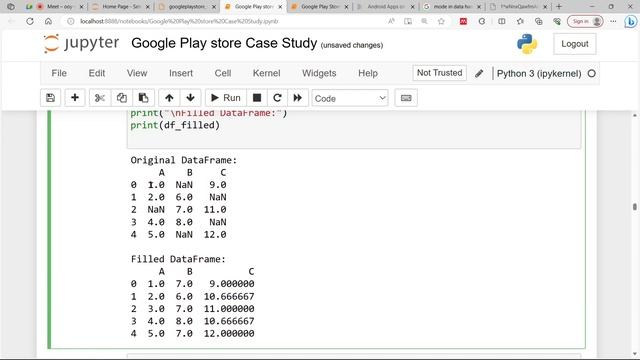Click the red extension icon in browser toolbar
The image size is (640, 360).
point(463,21)
